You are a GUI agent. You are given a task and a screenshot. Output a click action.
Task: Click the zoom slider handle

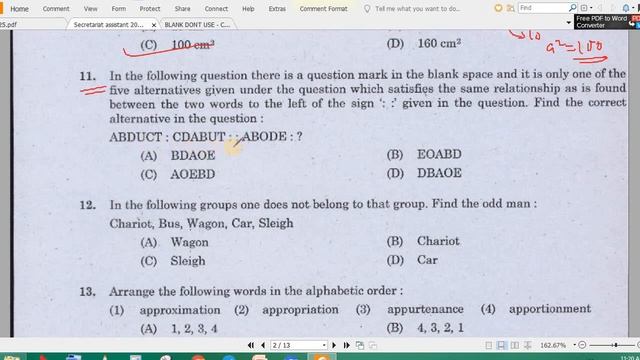(616, 345)
